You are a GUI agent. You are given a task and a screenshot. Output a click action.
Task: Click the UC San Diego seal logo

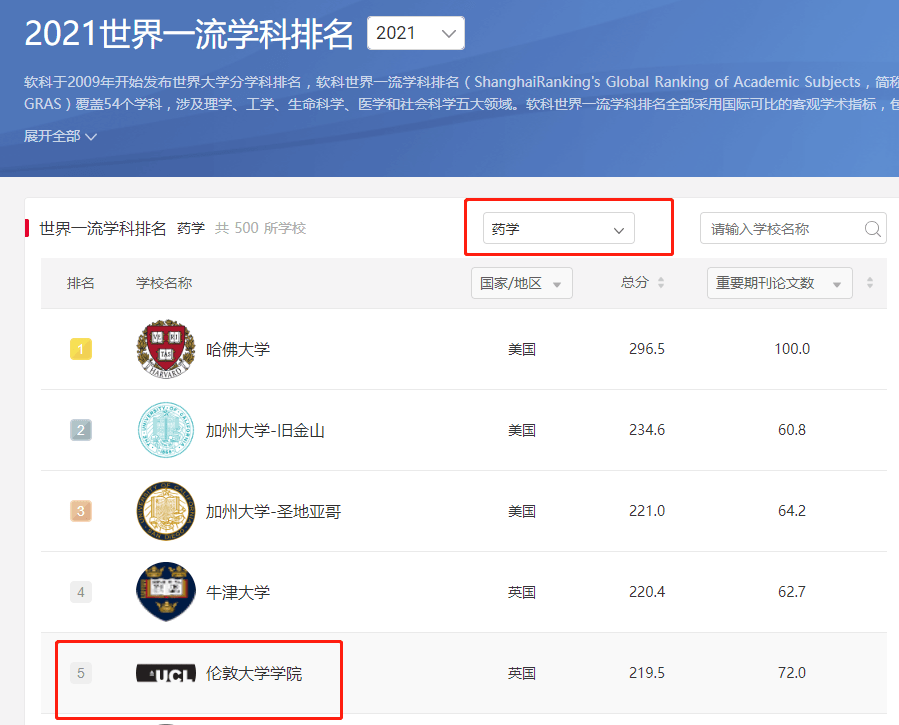point(166,511)
